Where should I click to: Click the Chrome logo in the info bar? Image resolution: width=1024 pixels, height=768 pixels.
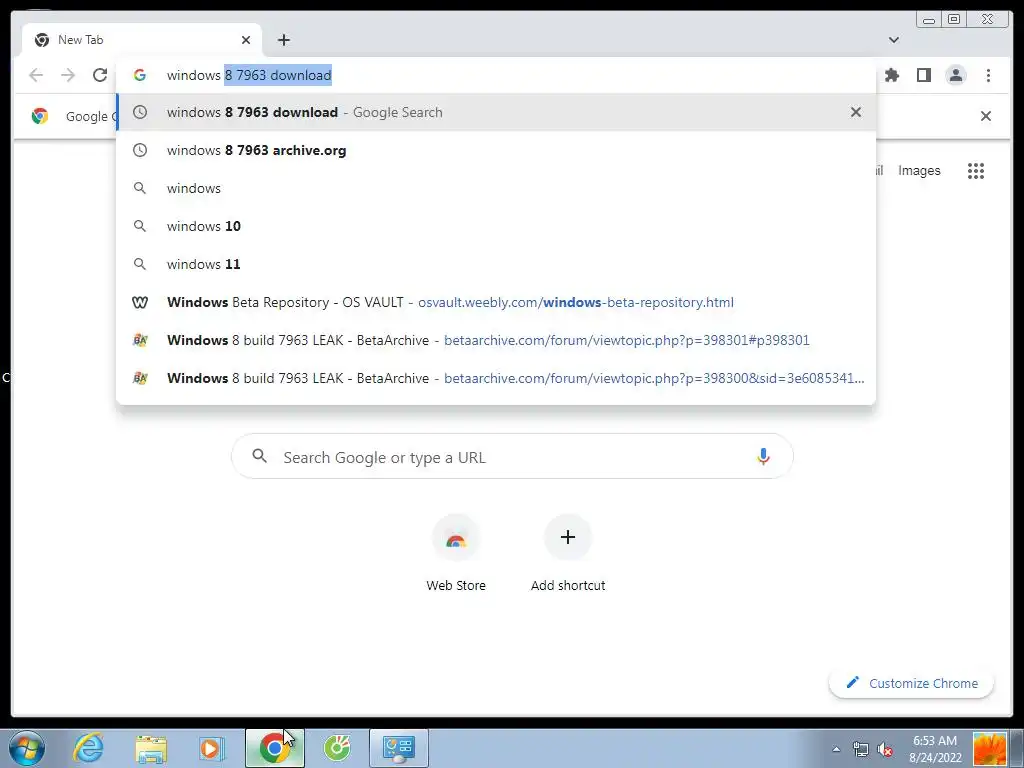pyautogui.click(x=40, y=116)
